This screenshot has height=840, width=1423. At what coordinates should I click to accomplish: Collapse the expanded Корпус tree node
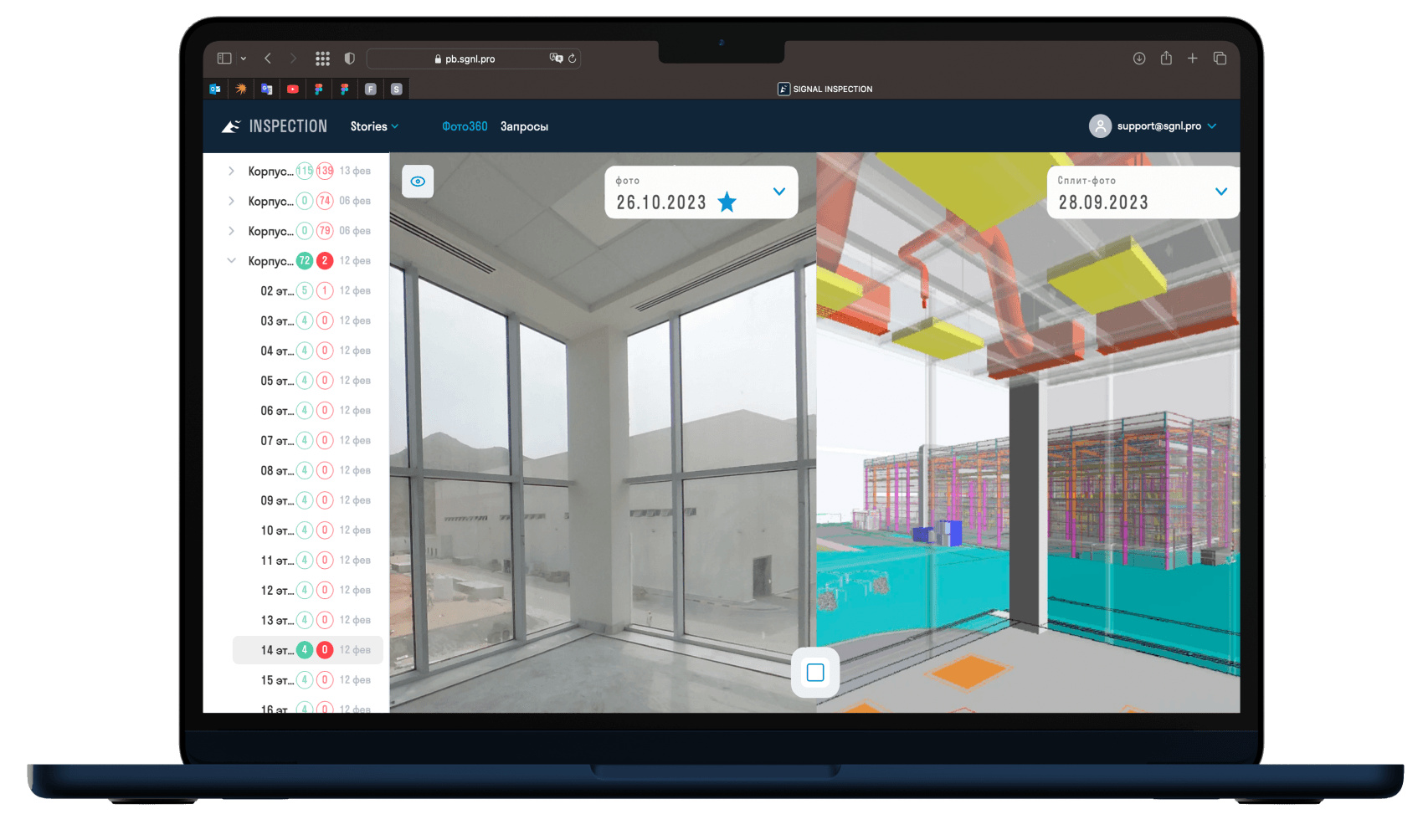coord(232,261)
